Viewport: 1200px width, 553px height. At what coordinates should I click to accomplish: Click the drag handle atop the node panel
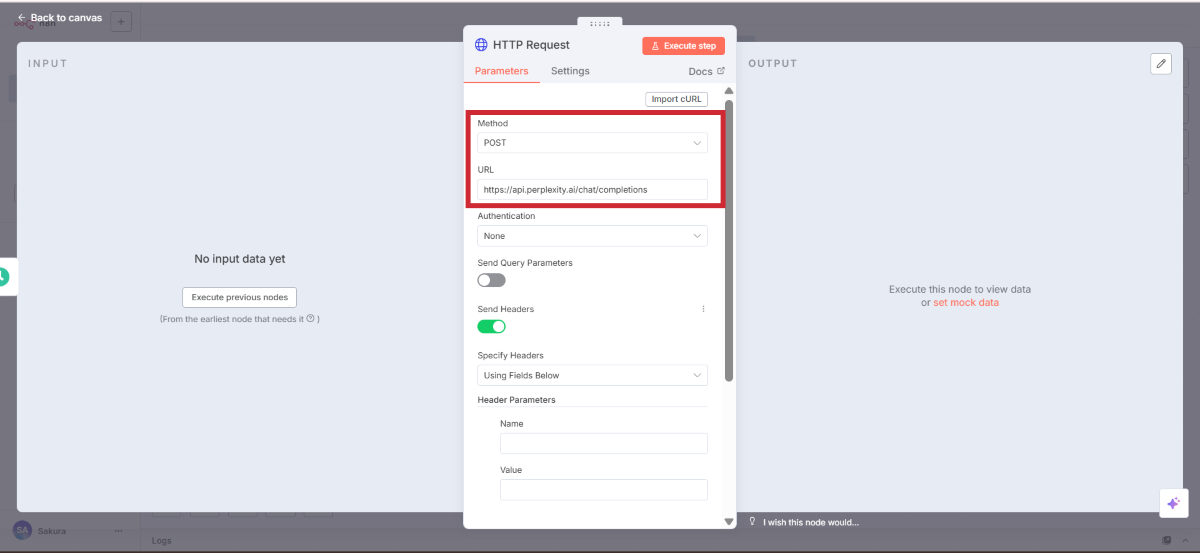[x=600, y=23]
